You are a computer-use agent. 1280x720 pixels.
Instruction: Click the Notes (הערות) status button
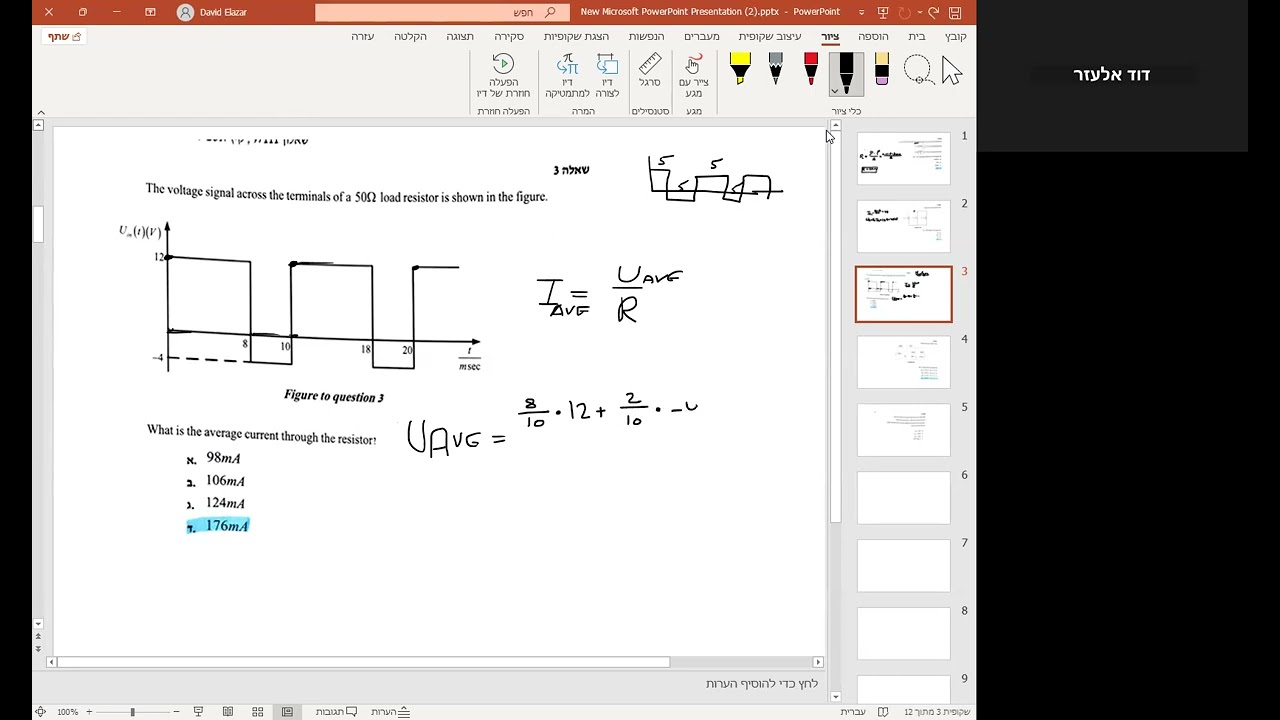(390, 712)
